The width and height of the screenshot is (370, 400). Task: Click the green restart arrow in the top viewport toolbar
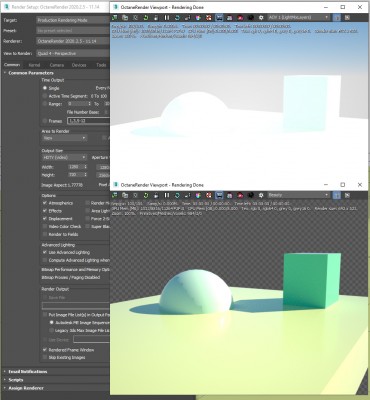[x=146, y=18]
